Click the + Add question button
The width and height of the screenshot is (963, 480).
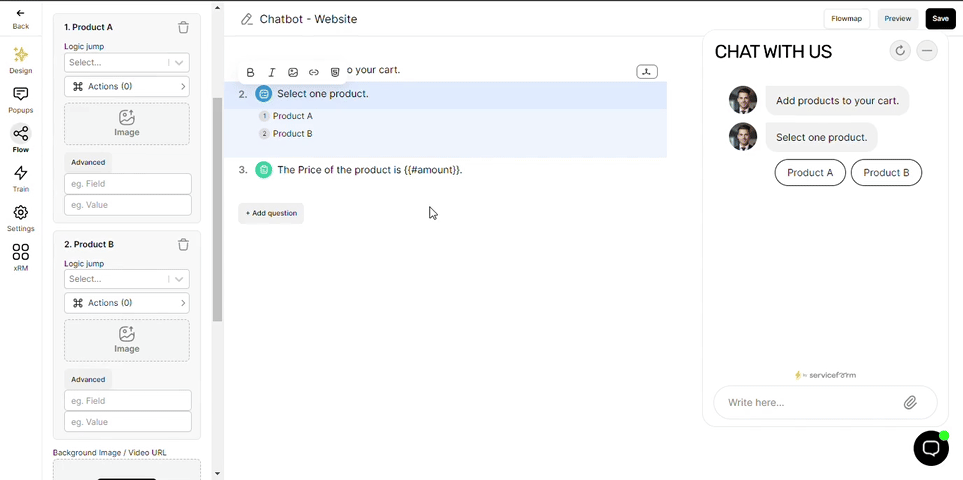(x=271, y=213)
